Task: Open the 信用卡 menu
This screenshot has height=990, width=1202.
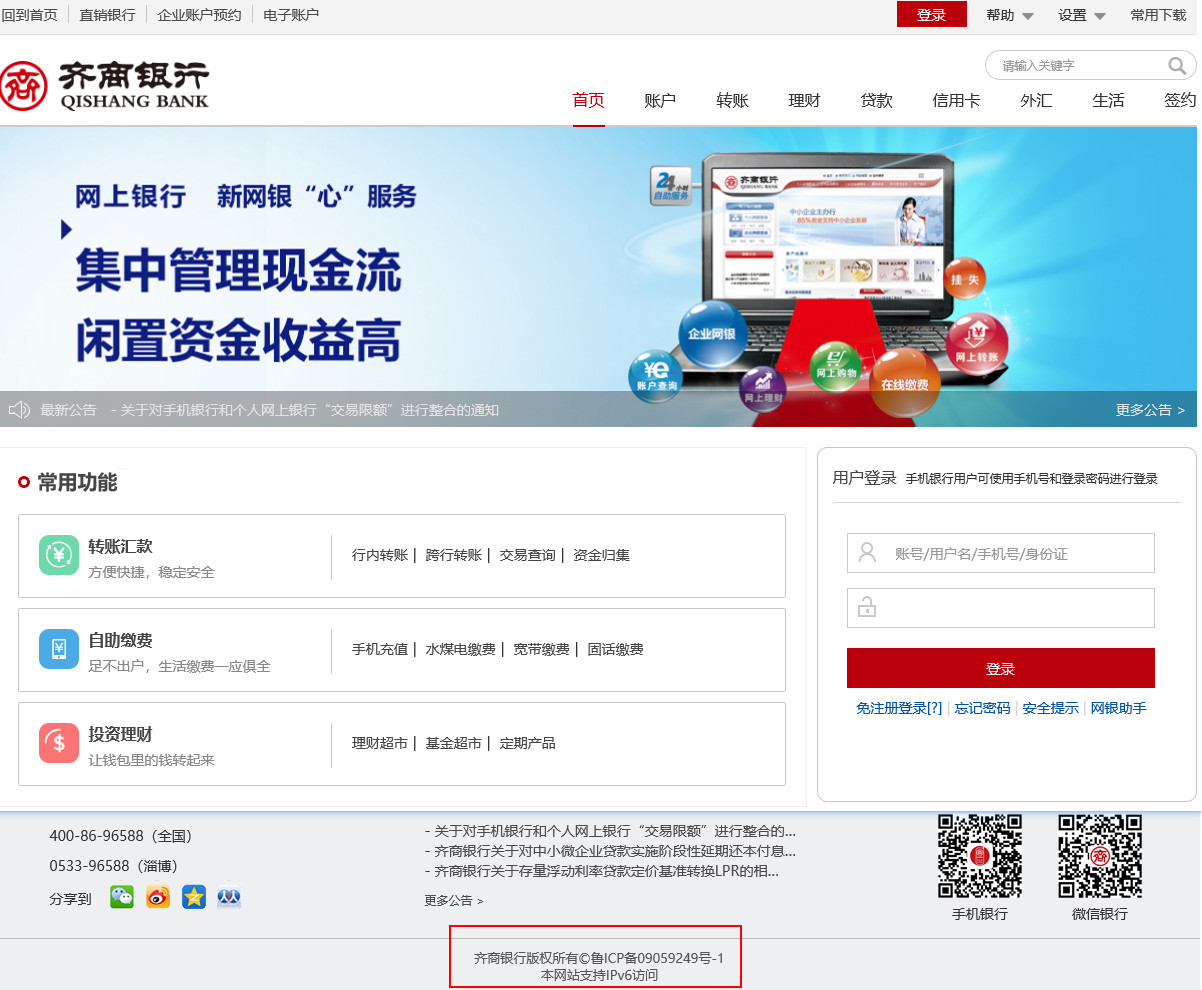Action: tap(956, 100)
